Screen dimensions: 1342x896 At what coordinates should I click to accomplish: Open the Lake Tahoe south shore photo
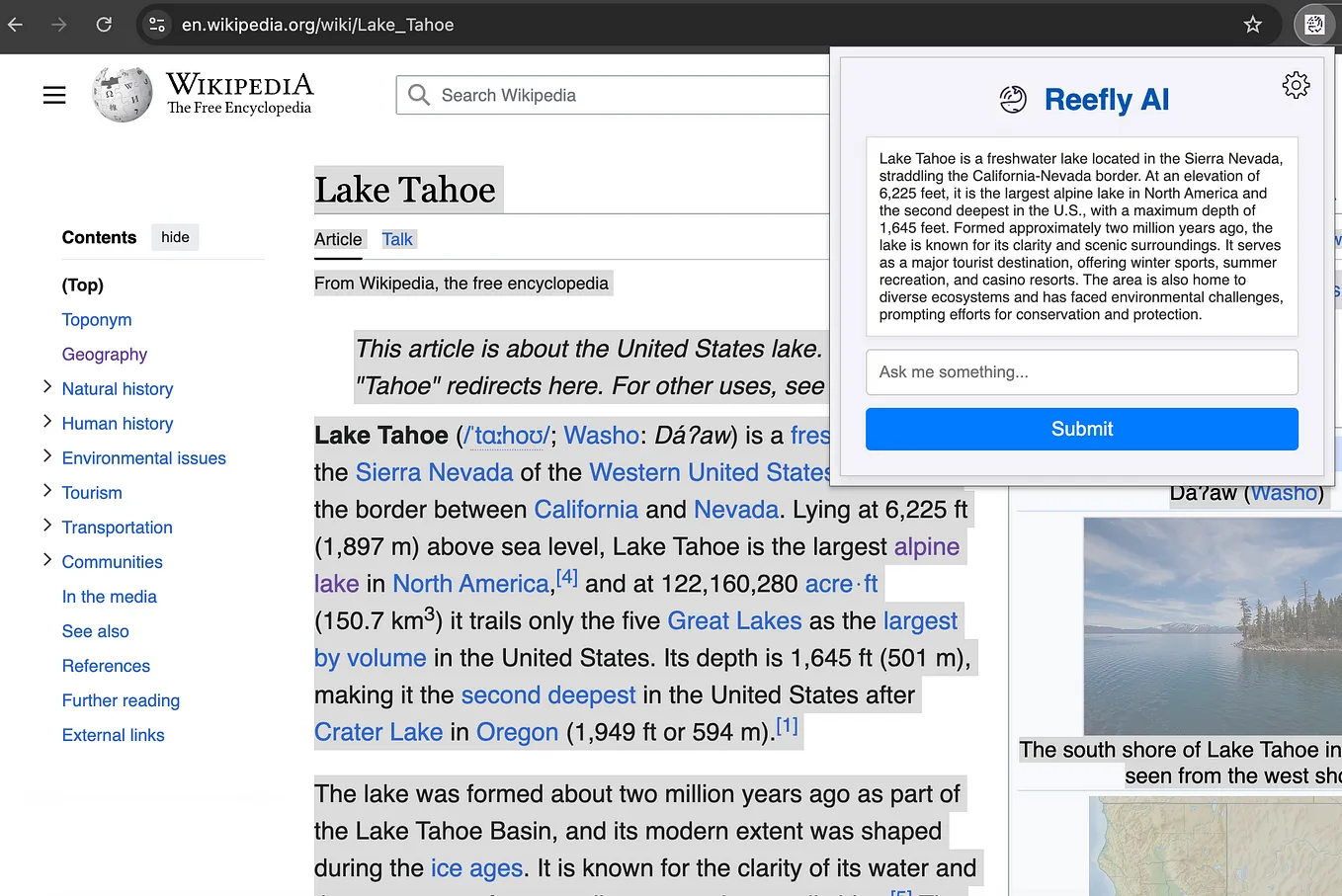click(1212, 626)
